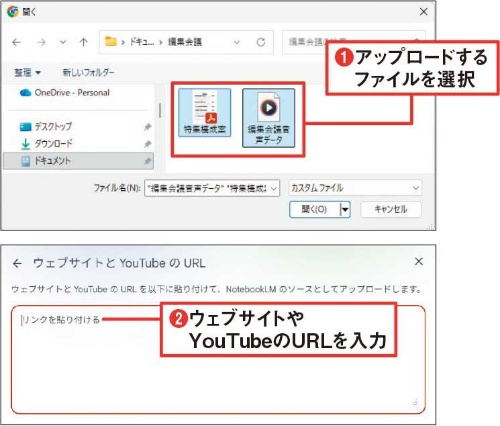Click the pin icon beside ダウンロード
Screen dimensions: 500x426
coord(147,144)
